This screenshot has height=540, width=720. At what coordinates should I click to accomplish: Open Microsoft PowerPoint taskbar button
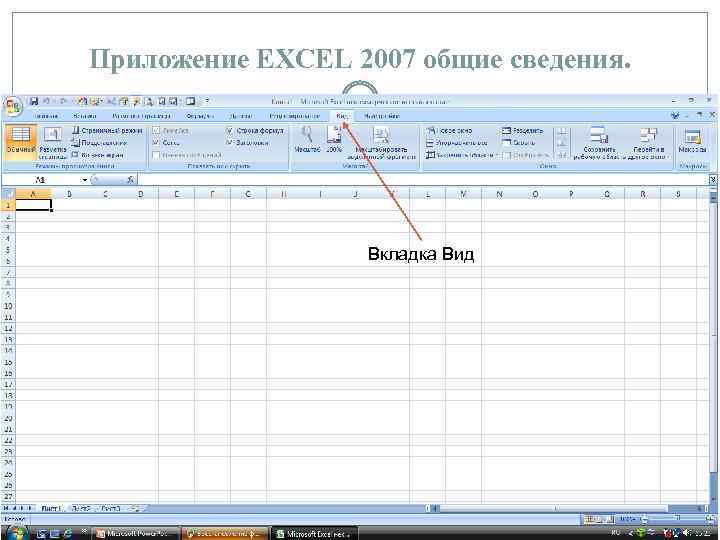point(136,534)
